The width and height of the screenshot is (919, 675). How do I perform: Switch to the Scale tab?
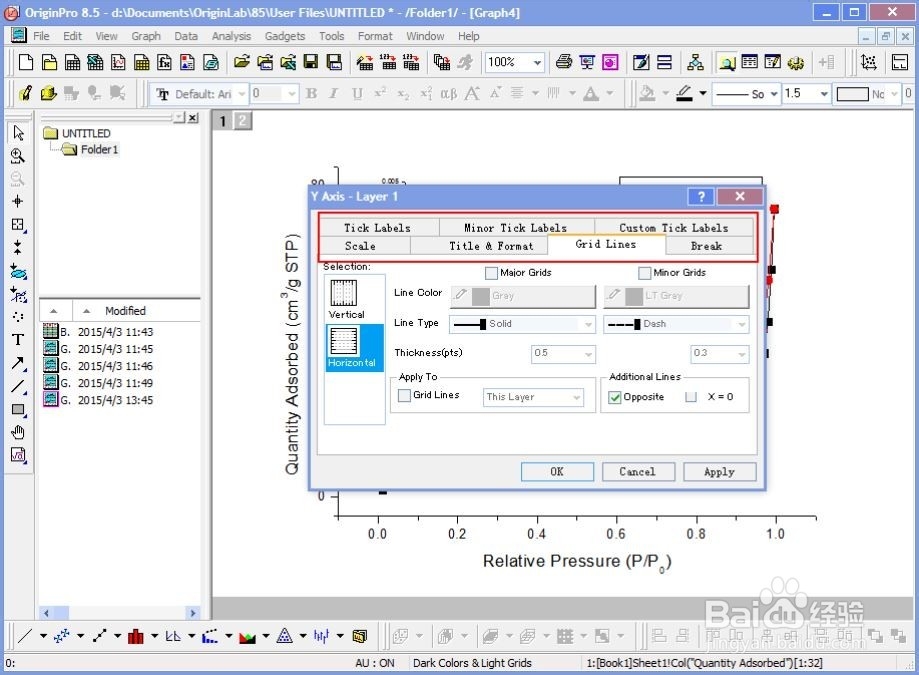click(x=360, y=246)
